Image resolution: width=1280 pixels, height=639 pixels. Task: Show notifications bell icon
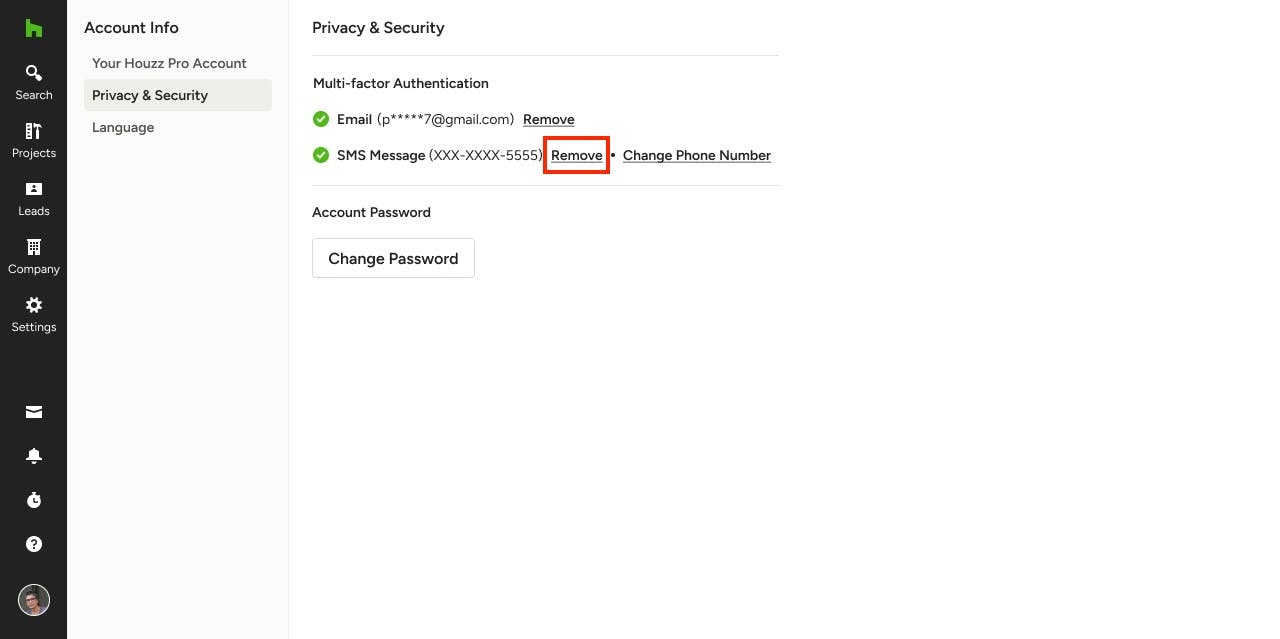34,456
